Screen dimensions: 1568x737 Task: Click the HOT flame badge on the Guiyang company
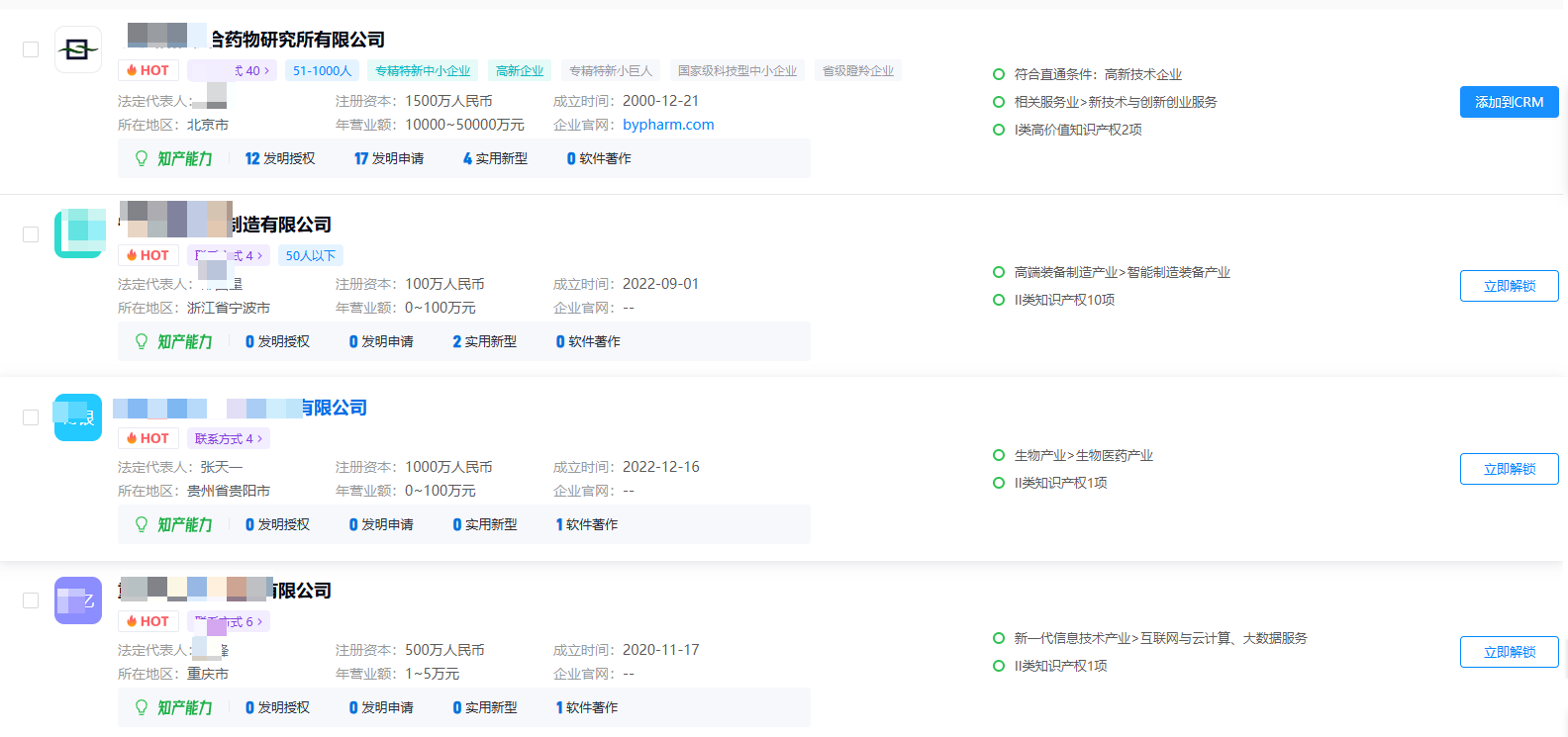tap(148, 438)
